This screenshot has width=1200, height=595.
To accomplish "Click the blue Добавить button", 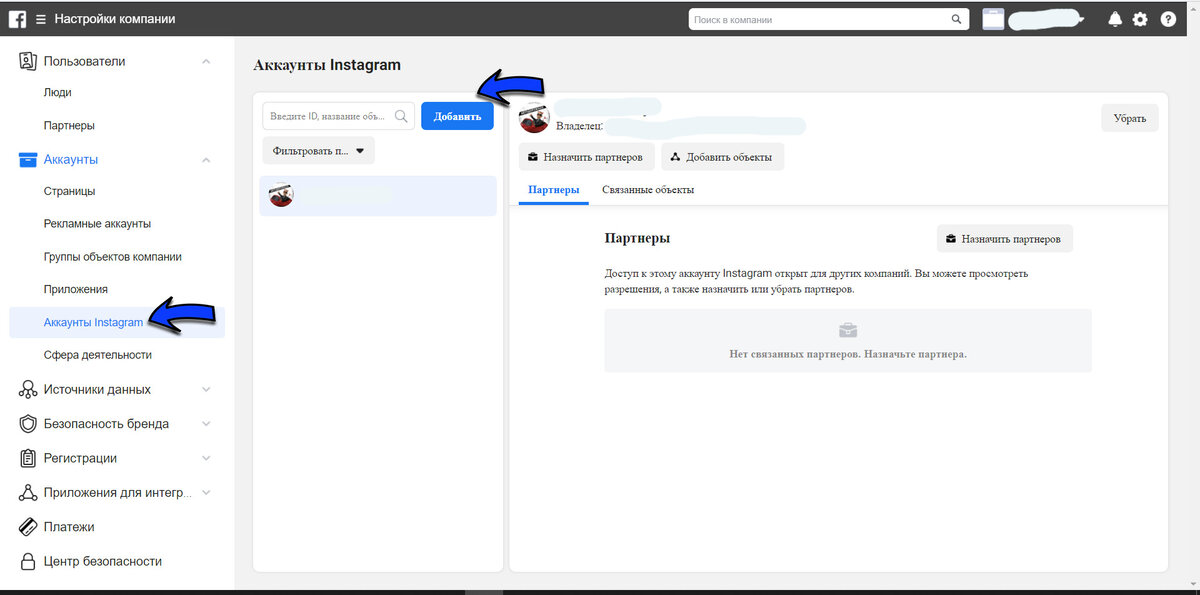I will 457,116.
